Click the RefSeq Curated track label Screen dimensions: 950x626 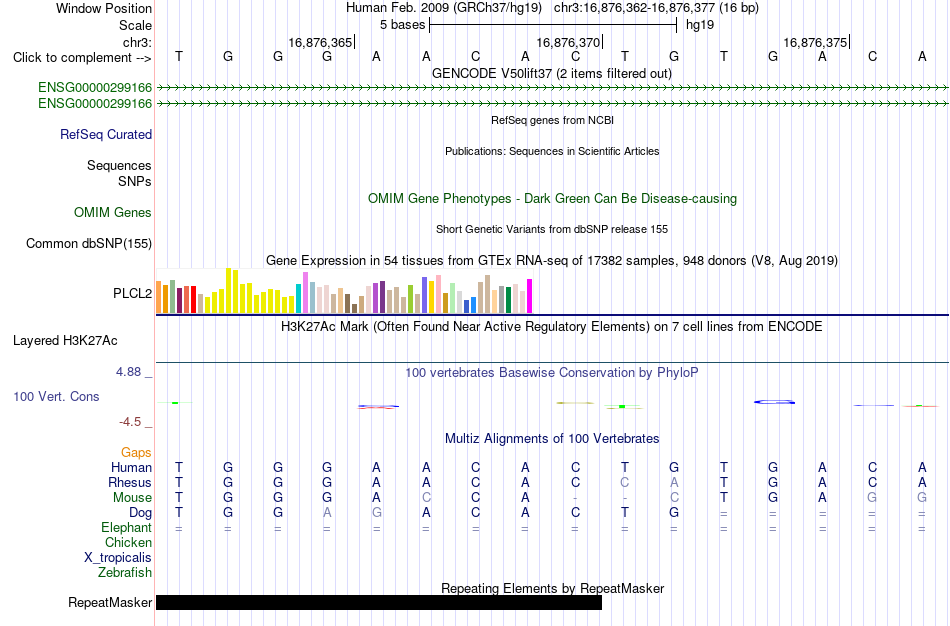106,135
